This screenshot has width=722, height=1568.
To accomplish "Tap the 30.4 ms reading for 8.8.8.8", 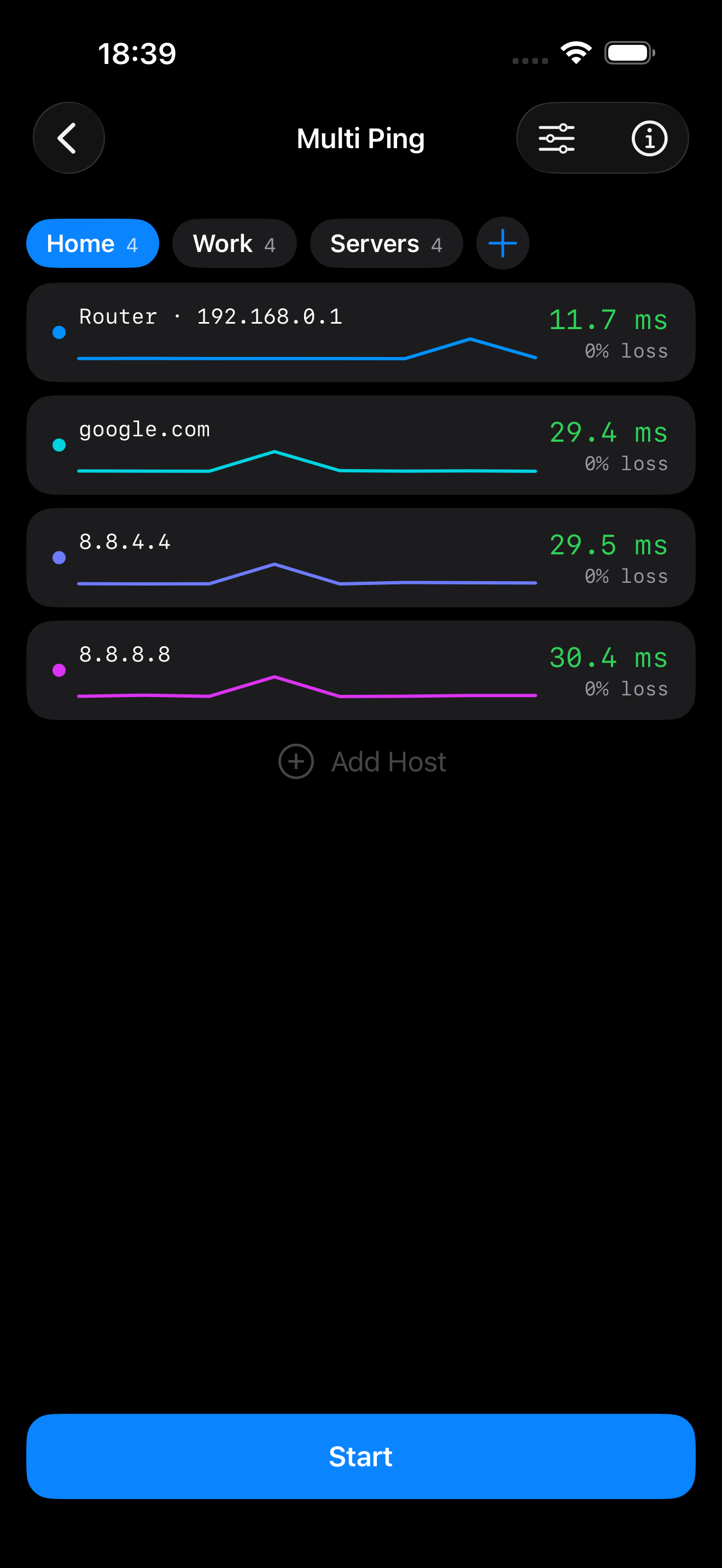I will (608, 657).
